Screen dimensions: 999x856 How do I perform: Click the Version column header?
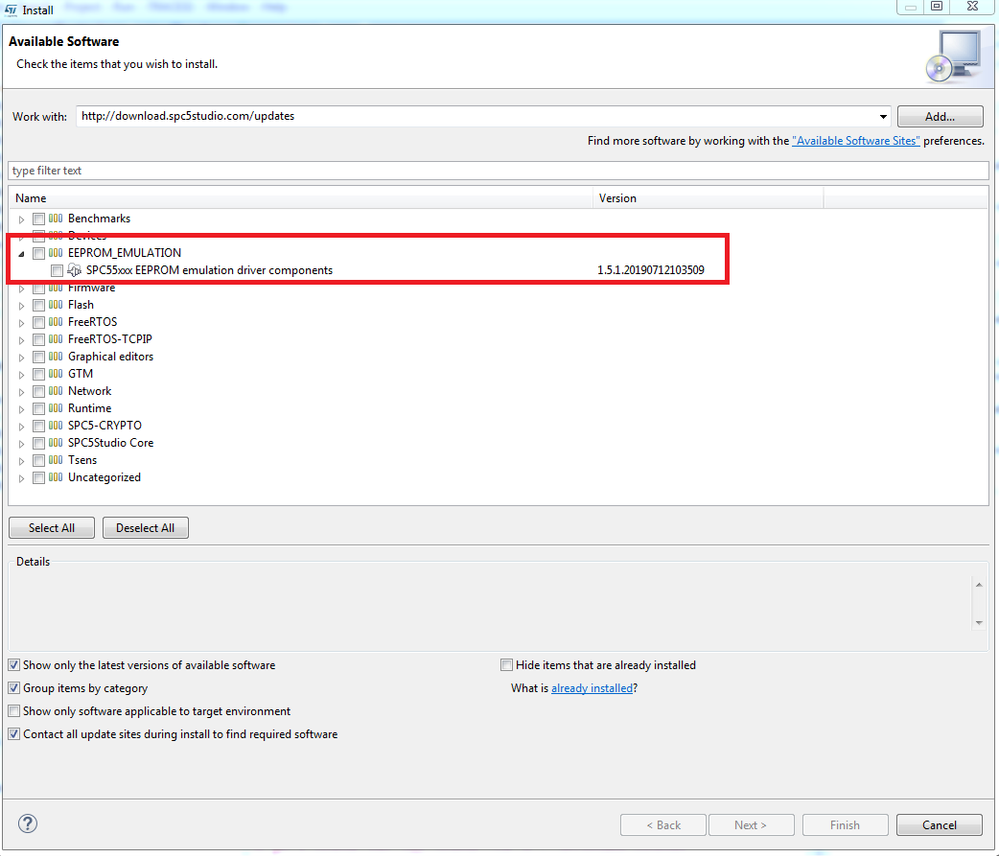click(708, 198)
